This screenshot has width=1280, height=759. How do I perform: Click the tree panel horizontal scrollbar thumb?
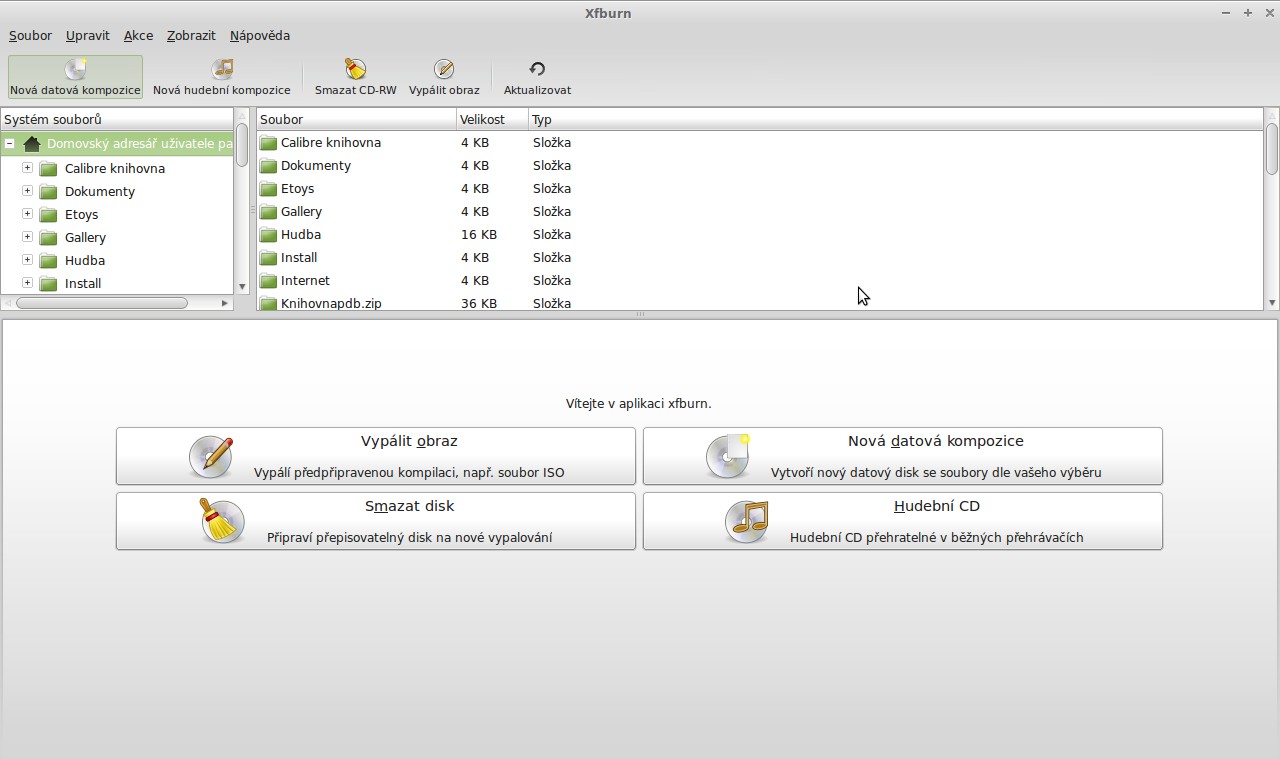pos(102,302)
